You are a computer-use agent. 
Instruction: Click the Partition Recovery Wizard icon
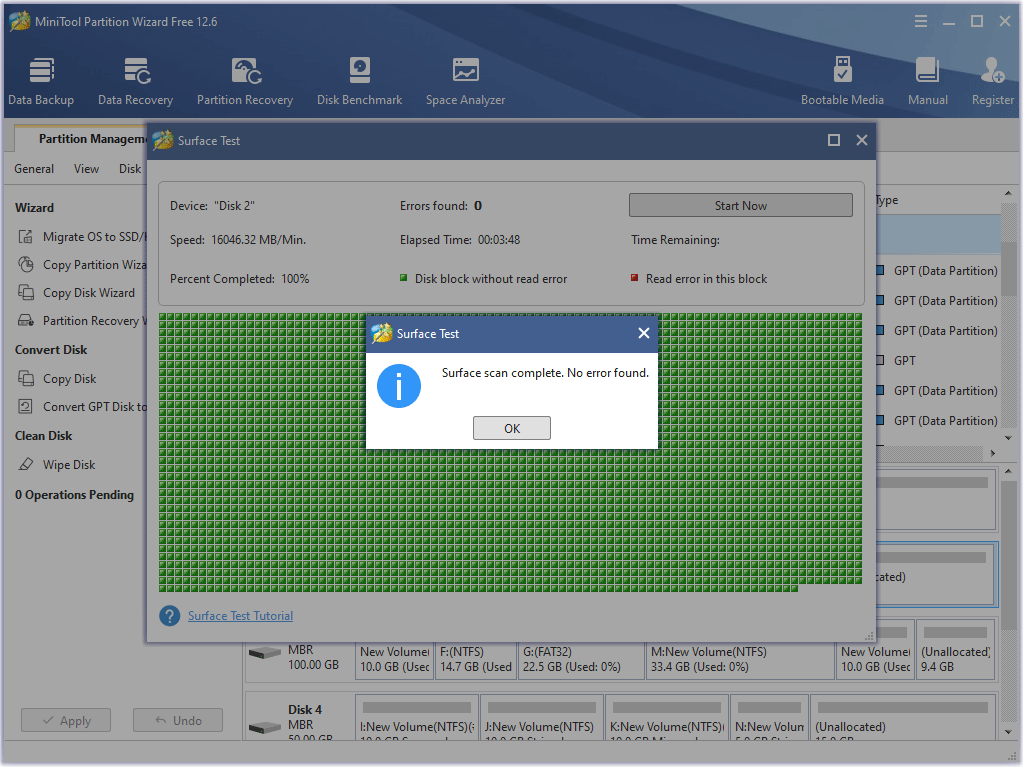[x=25, y=321]
